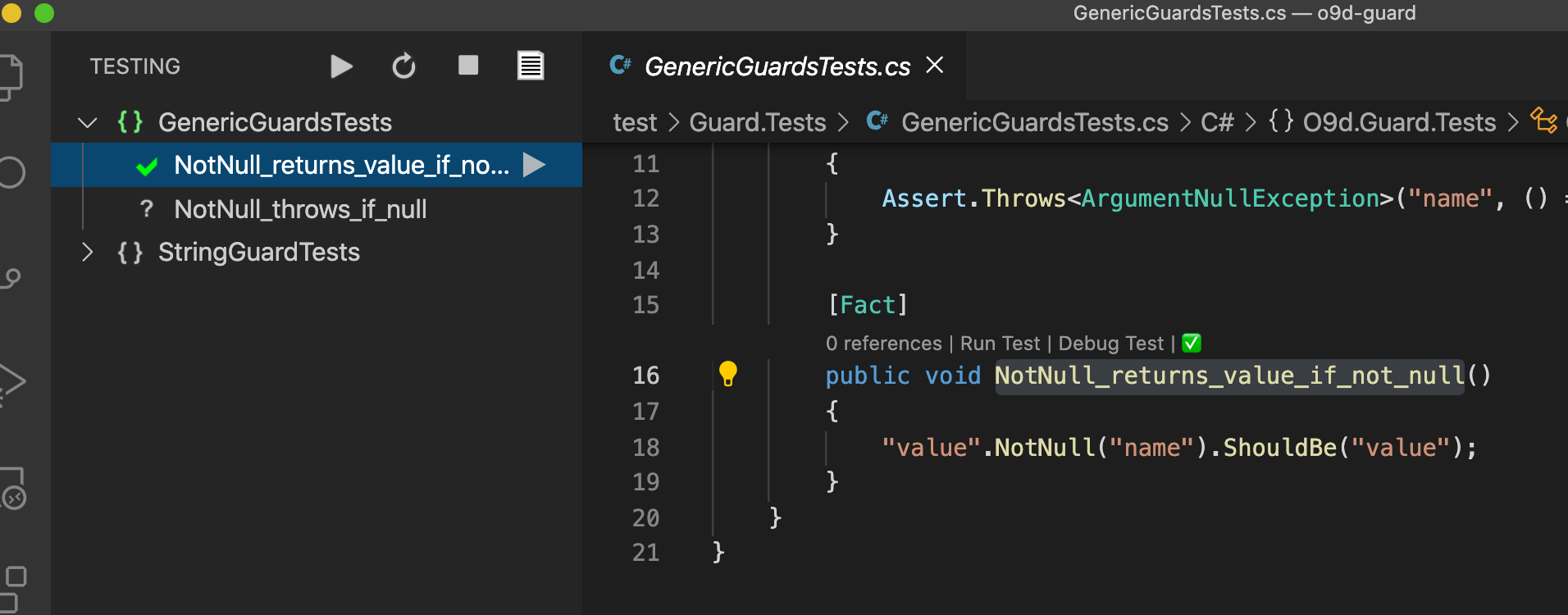1568x615 pixels.
Task: Show the test output log
Action: click(531, 66)
